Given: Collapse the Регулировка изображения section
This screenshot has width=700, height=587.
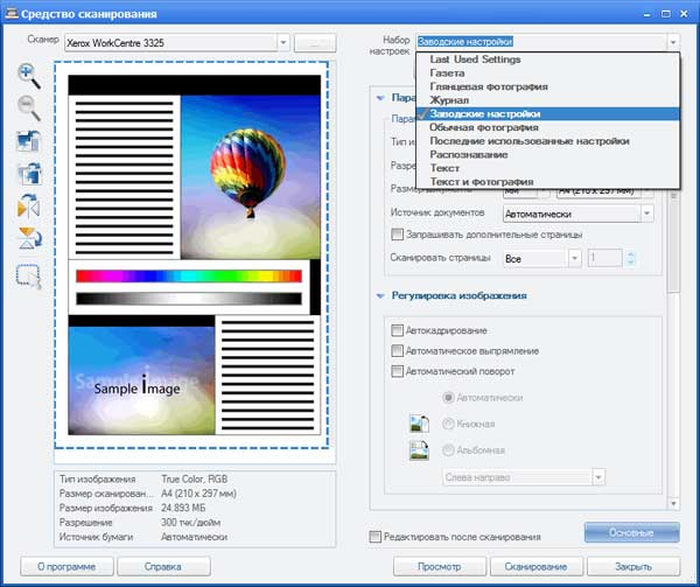Looking at the screenshot, I should point(380,296).
